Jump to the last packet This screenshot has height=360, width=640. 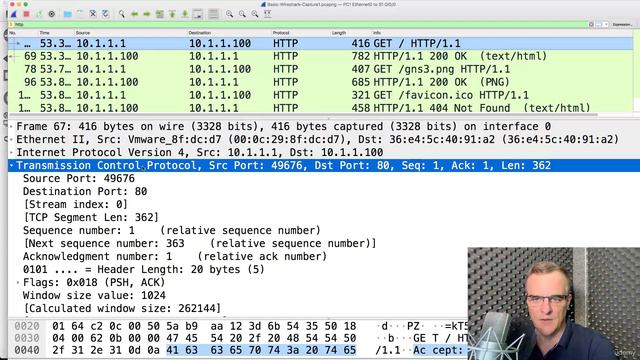coord(185,14)
